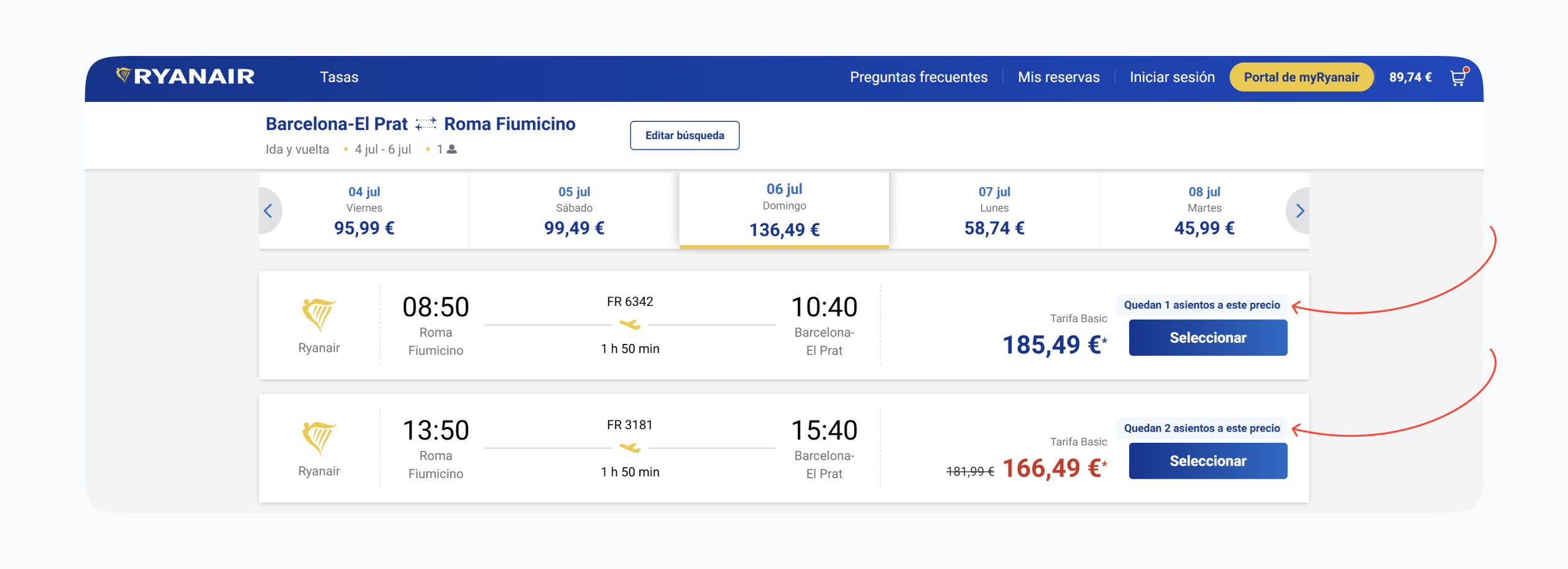Image resolution: width=1568 pixels, height=569 pixels.
Task: Click the Ryanair logo in header
Action: [x=185, y=76]
